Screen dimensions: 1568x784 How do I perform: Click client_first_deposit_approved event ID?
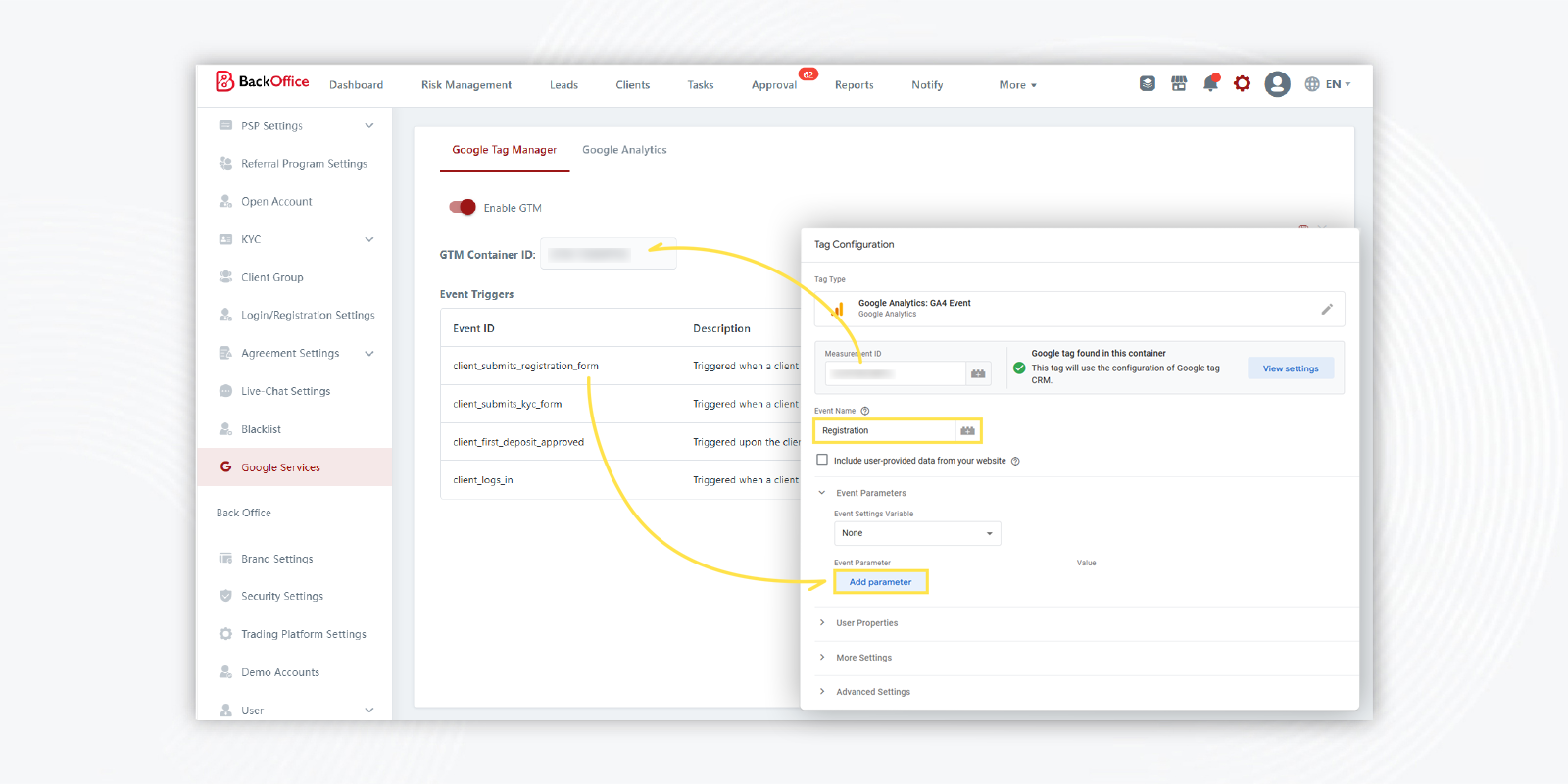click(518, 442)
